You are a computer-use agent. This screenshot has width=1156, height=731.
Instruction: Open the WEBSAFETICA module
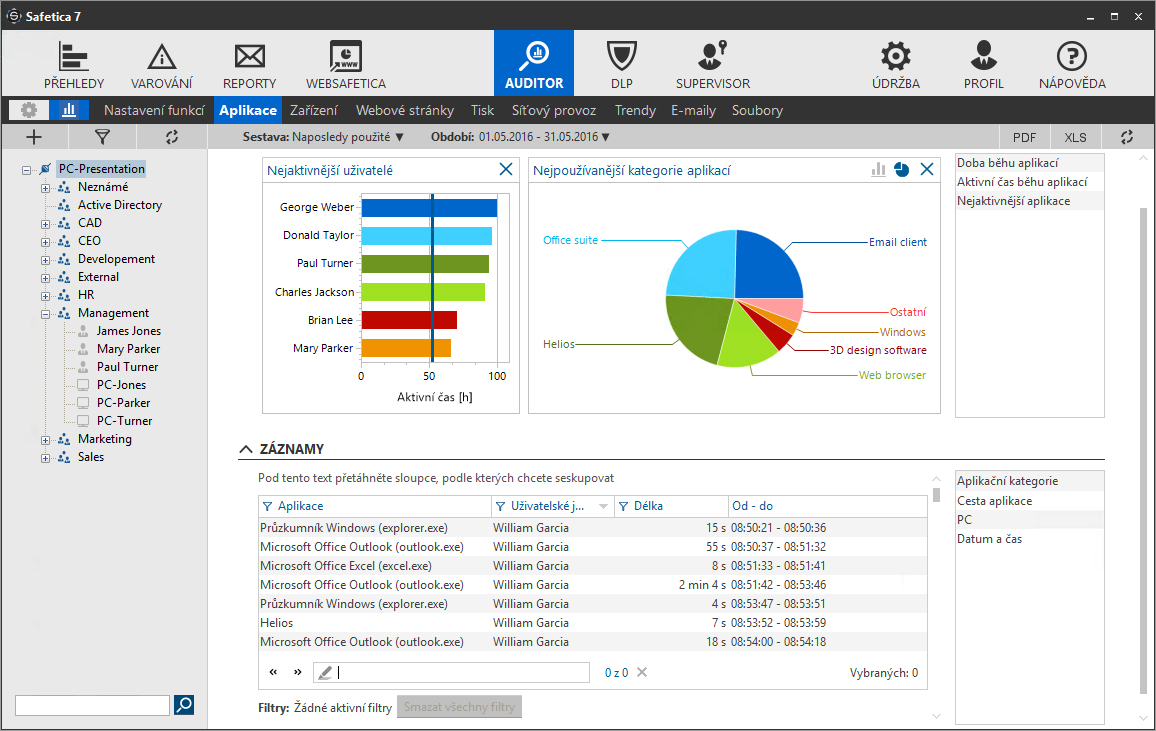coord(346,65)
